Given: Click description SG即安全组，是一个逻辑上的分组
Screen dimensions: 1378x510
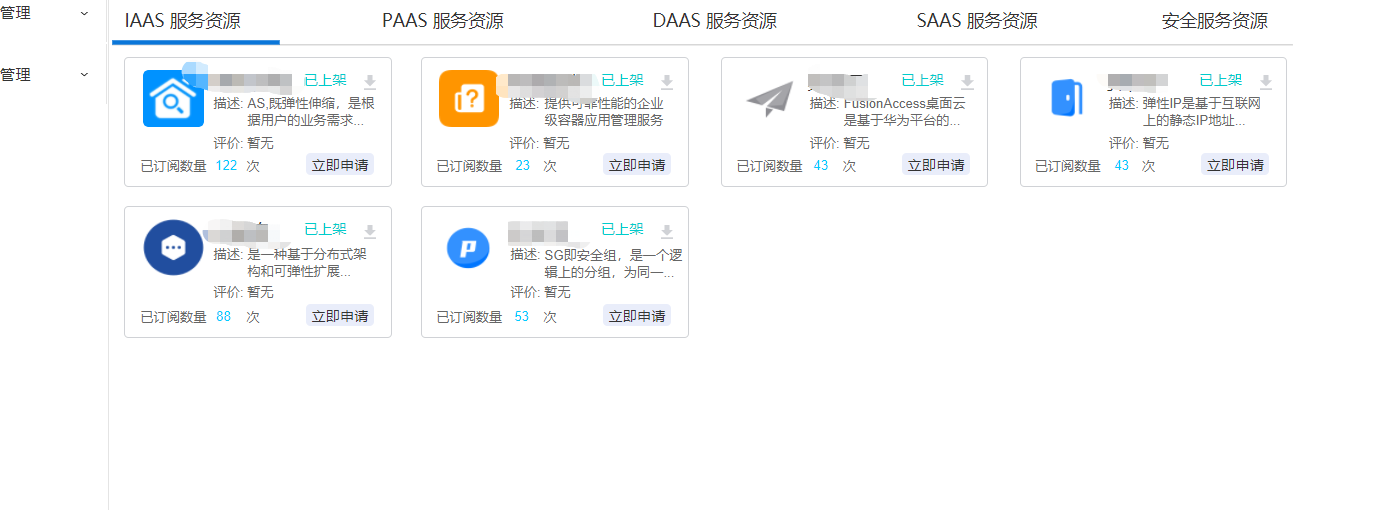Looking at the screenshot, I should [x=613, y=262].
